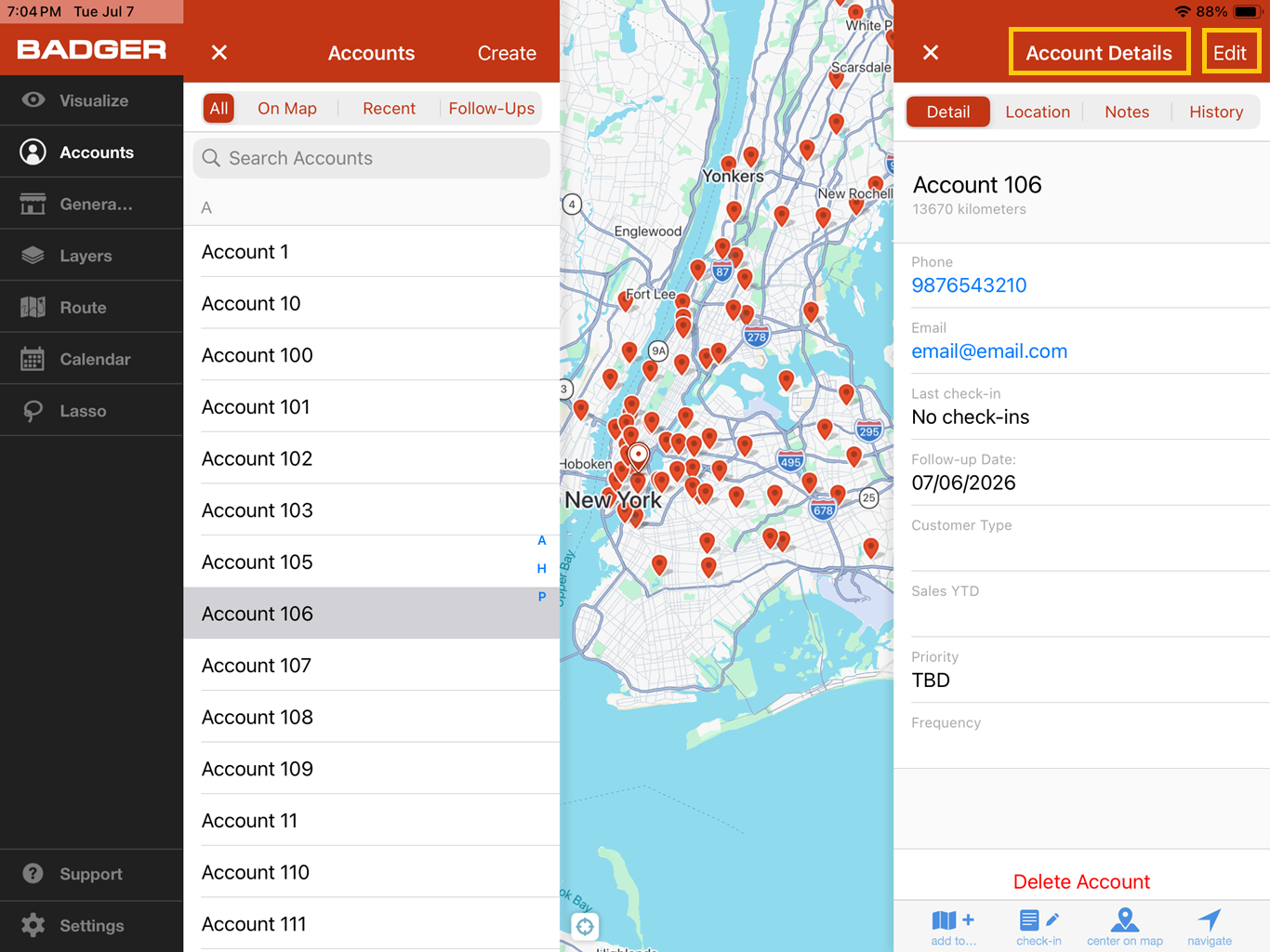Open the Support question mark icon
Image resolution: width=1270 pixels, height=952 pixels.
[33, 873]
